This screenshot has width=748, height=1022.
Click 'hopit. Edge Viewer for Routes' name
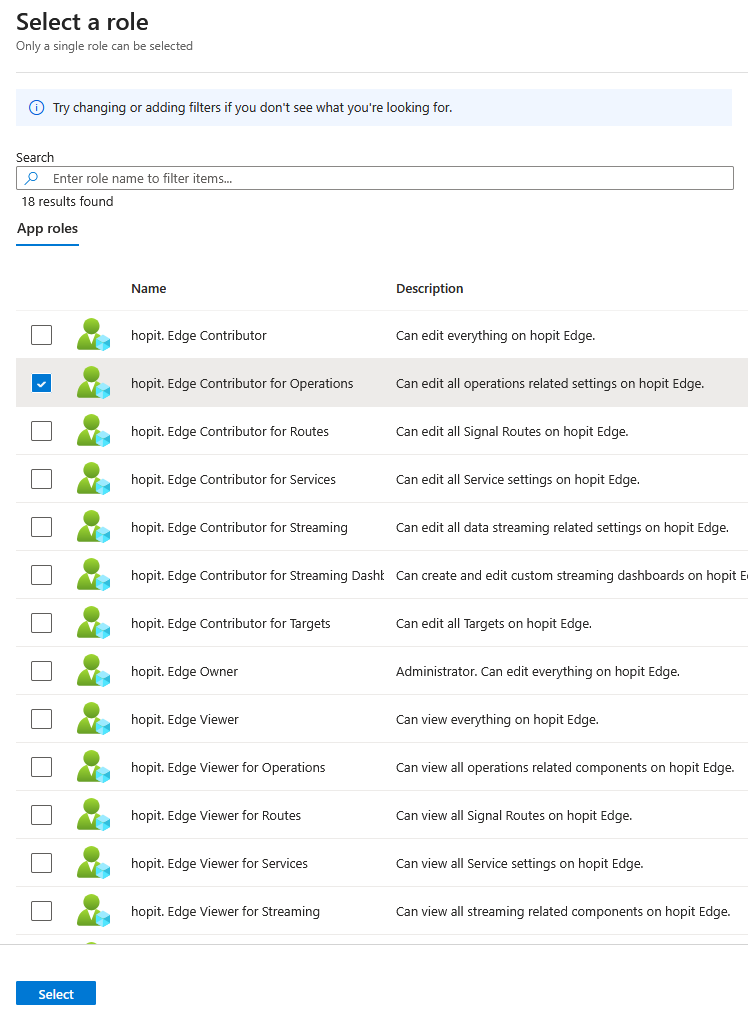click(216, 815)
